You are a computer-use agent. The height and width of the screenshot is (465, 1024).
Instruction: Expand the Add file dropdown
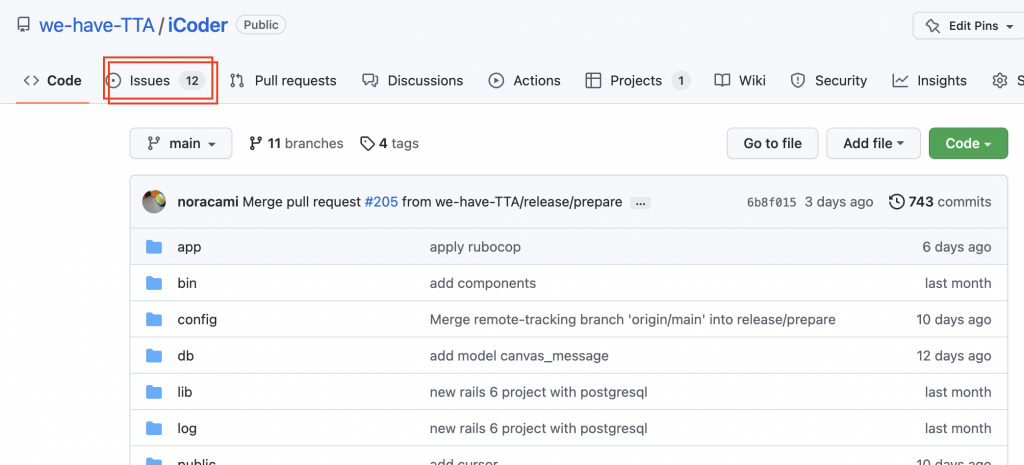point(873,144)
